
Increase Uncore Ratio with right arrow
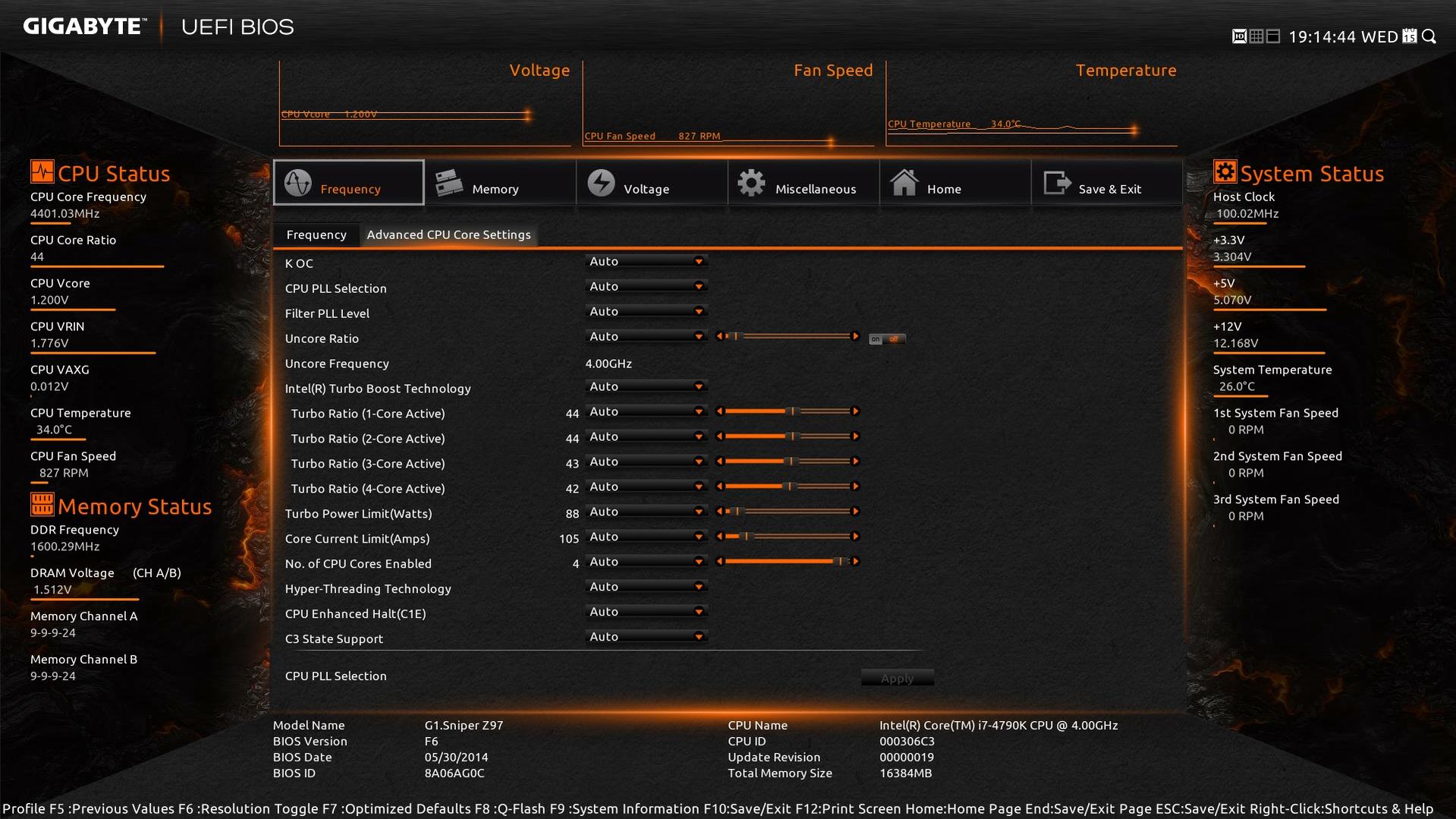856,336
